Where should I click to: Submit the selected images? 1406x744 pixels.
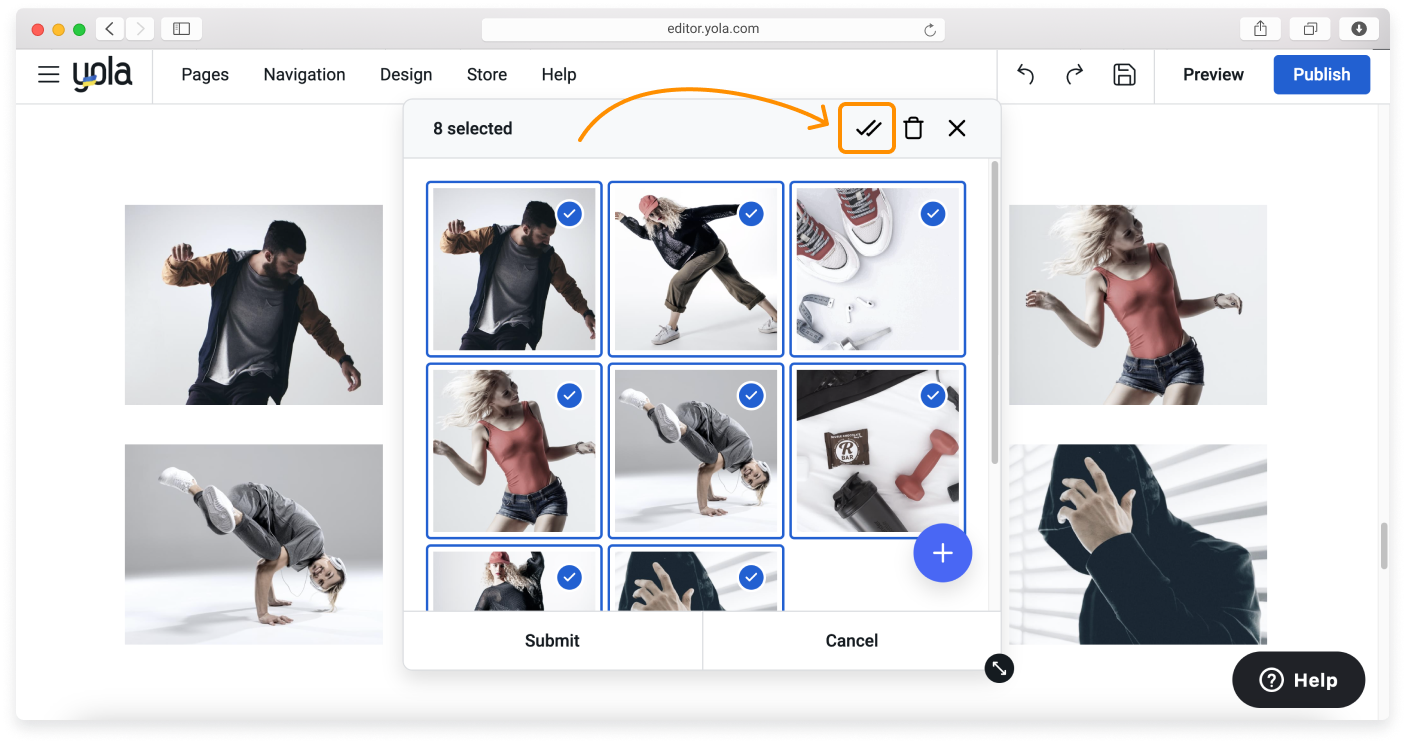pyautogui.click(x=552, y=641)
